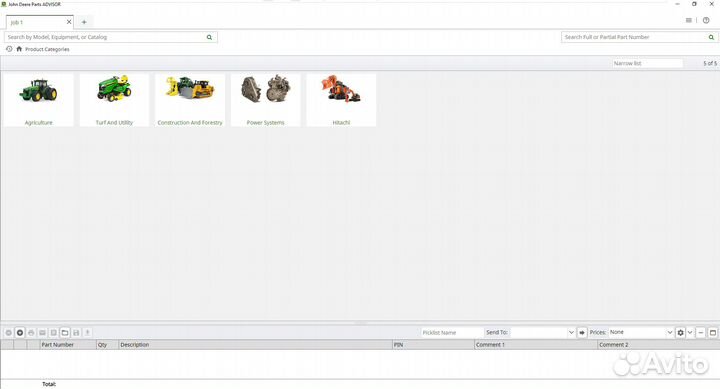This screenshot has width=720, height=389.
Task: Open history via clock icon
Action: [x=9, y=49]
